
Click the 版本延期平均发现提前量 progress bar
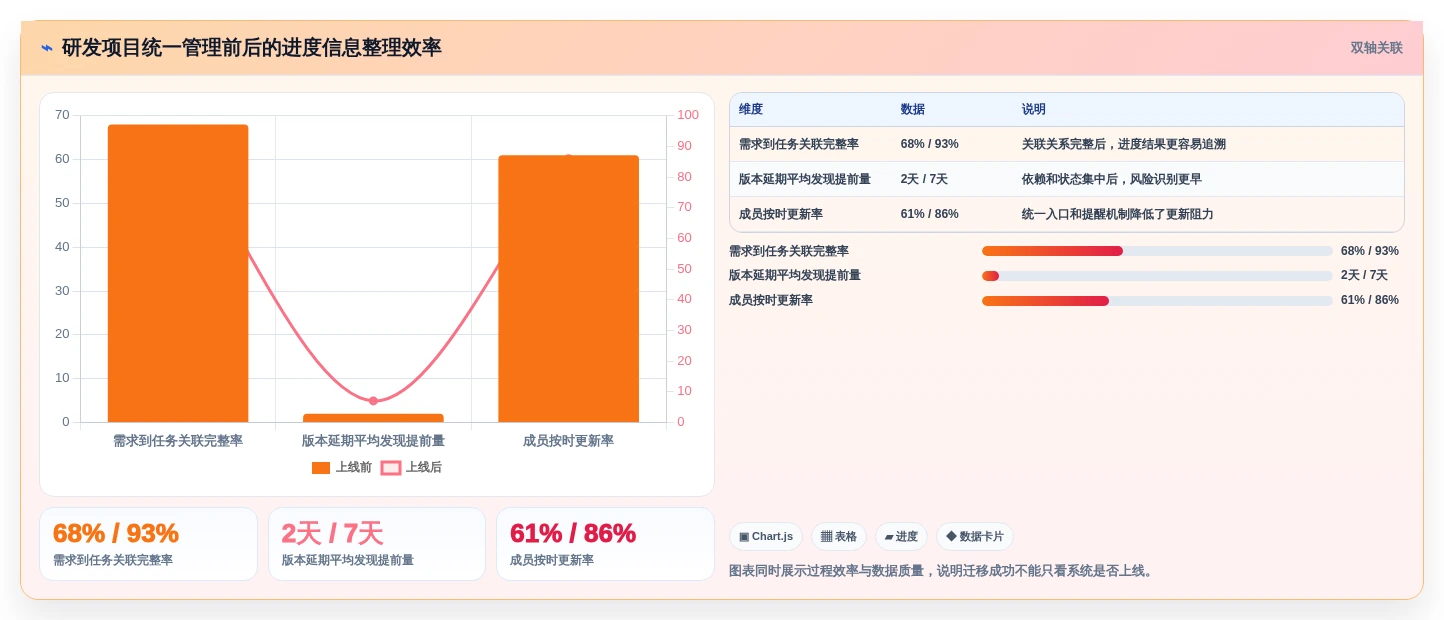(x=1157, y=276)
